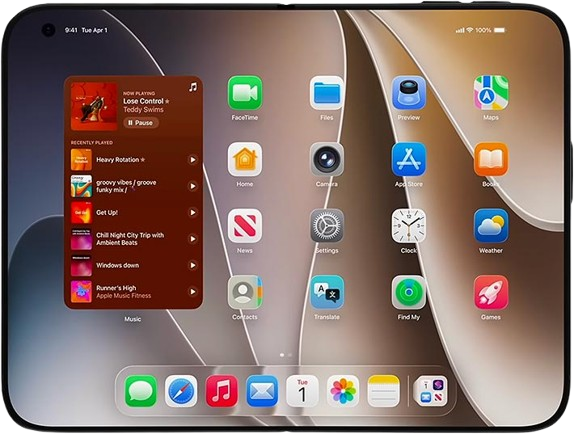Open the Settings app
The width and height of the screenshot is (574, 434).
(327, 226)
